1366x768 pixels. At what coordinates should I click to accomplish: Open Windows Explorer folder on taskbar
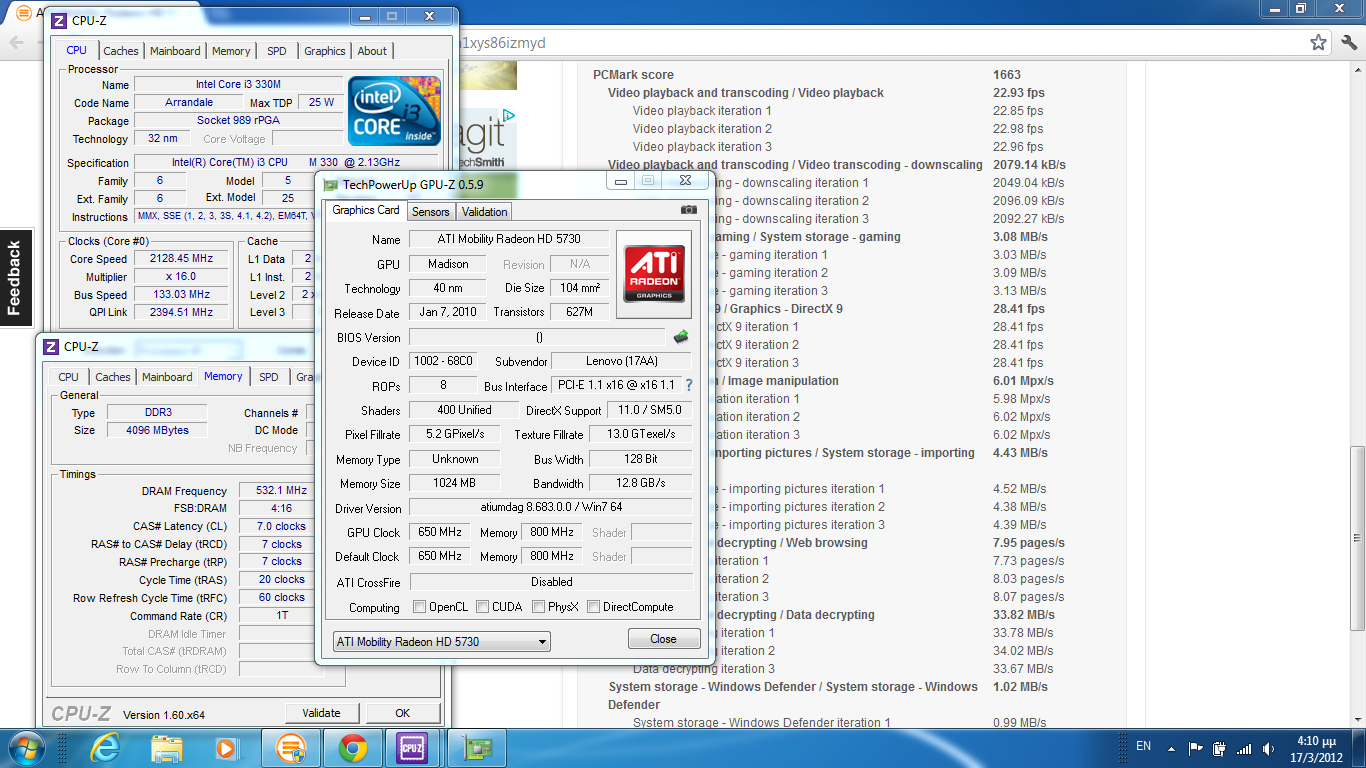(166, 748)
